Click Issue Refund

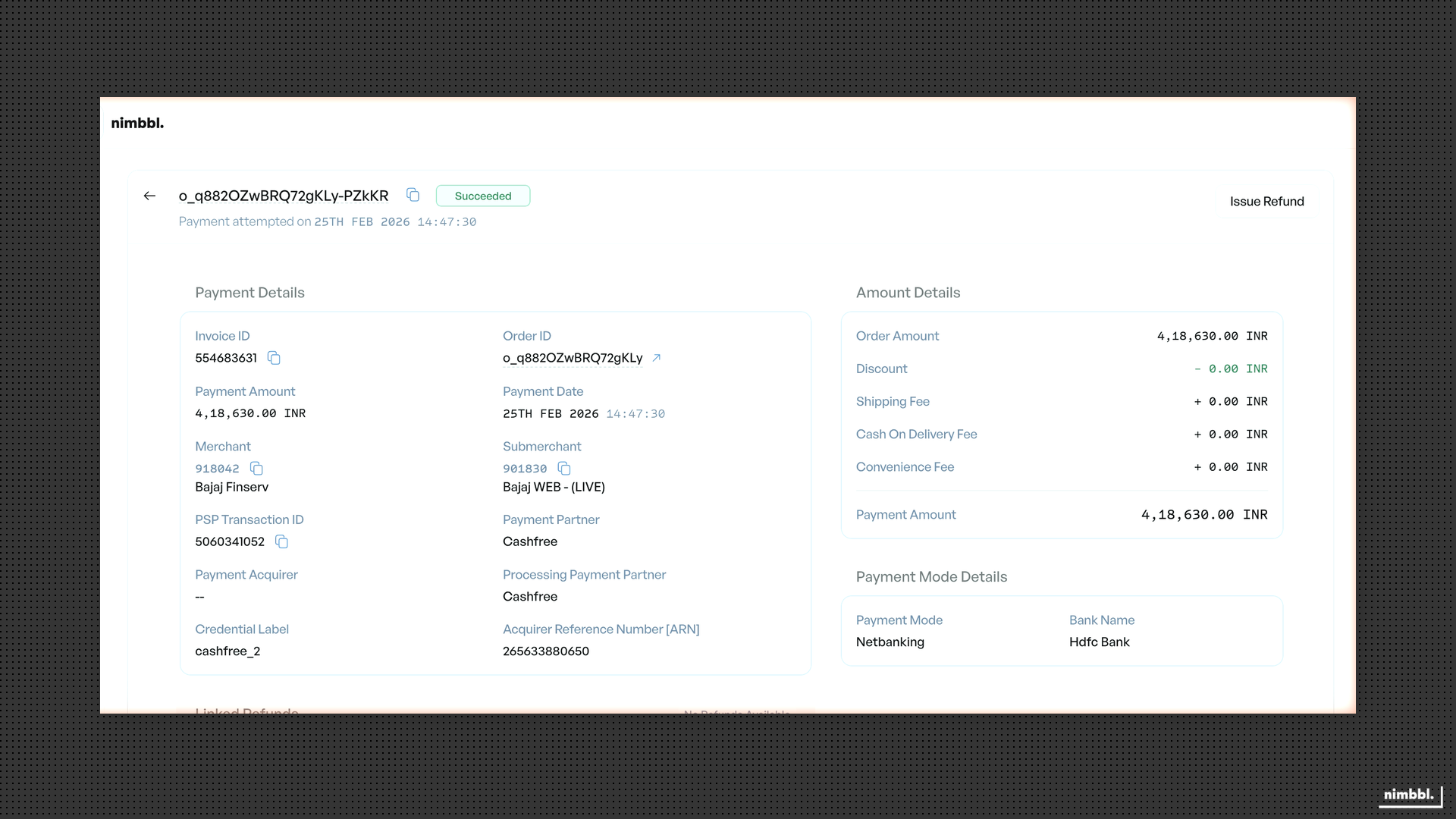coord(1266,201)
